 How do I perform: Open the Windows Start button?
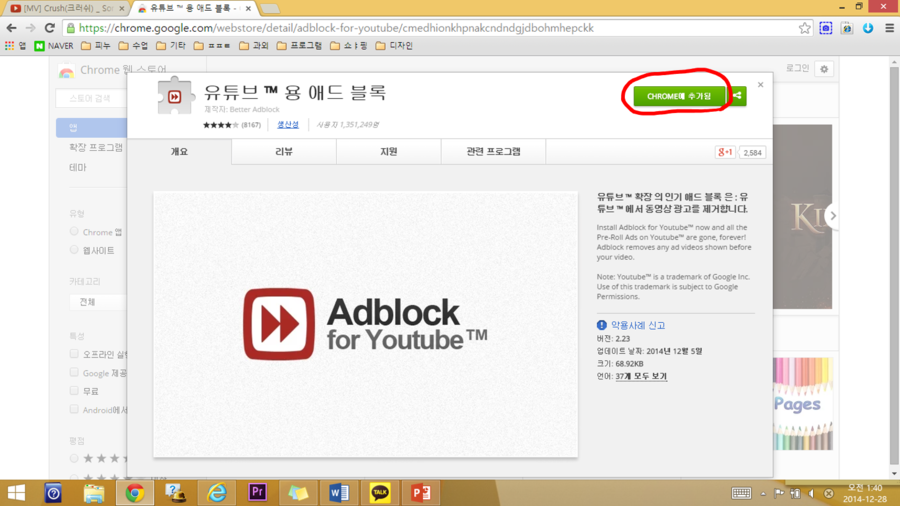pyautogui.click(x=16, y=493)
